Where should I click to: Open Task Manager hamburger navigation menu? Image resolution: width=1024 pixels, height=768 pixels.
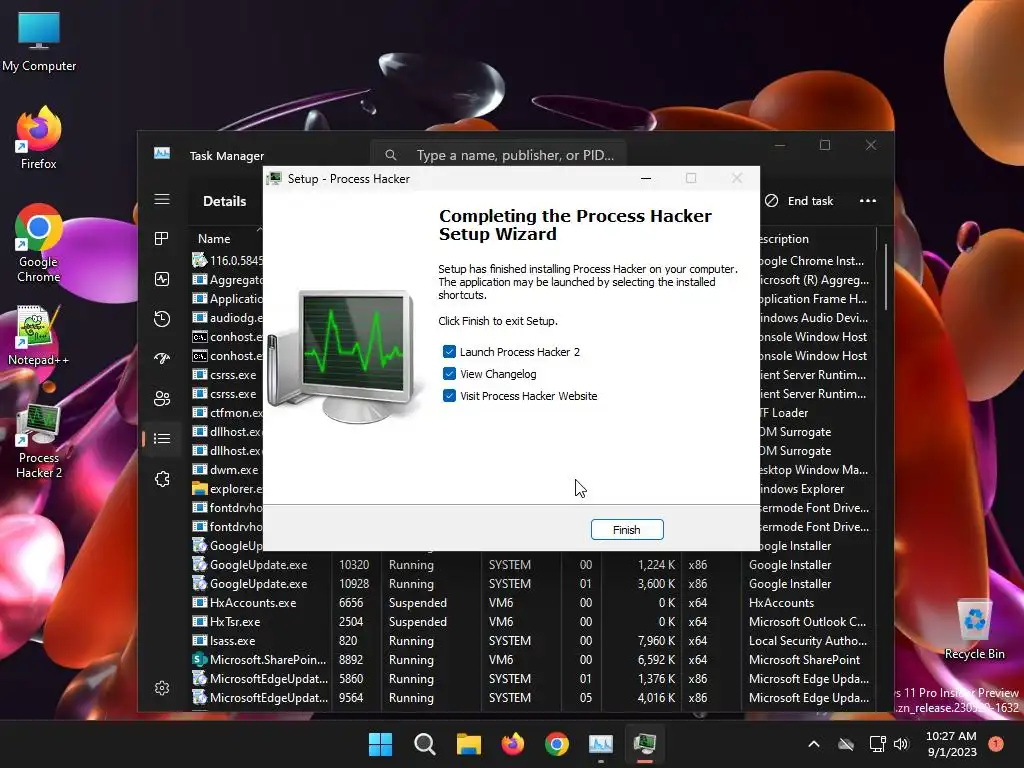(x=162, y=199)
